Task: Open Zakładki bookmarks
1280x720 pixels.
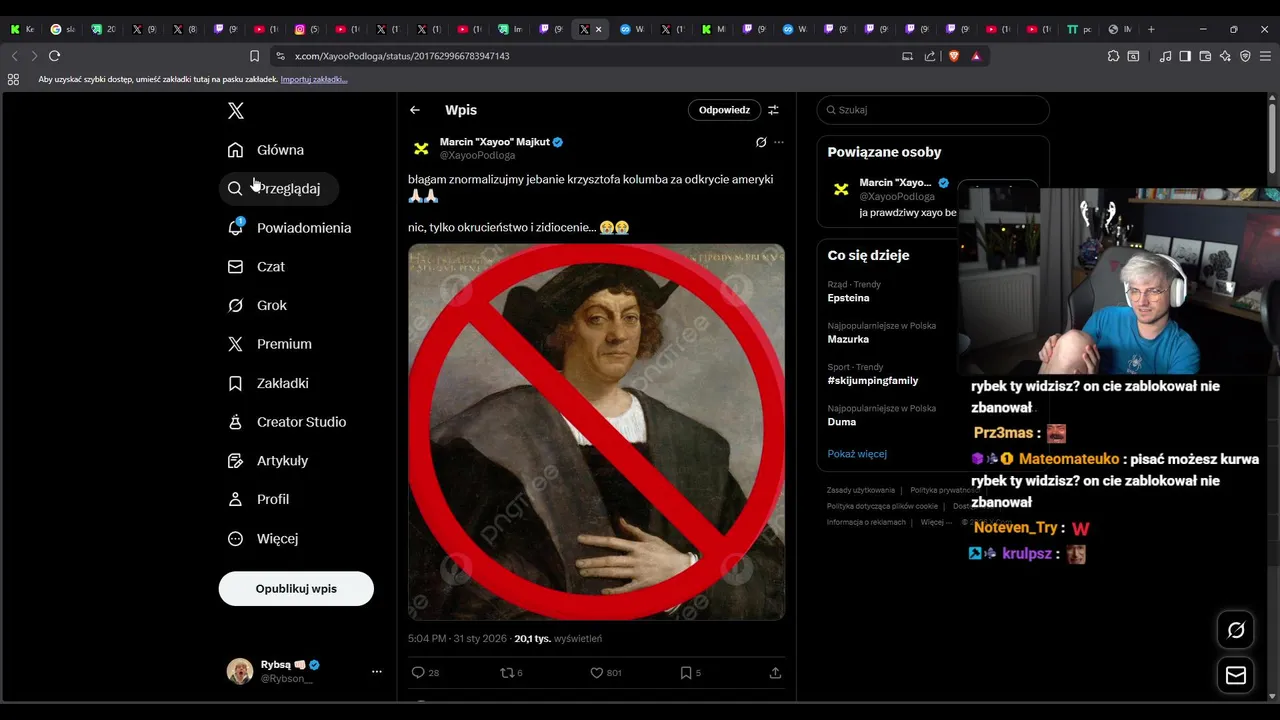Action: coord(269,383)
